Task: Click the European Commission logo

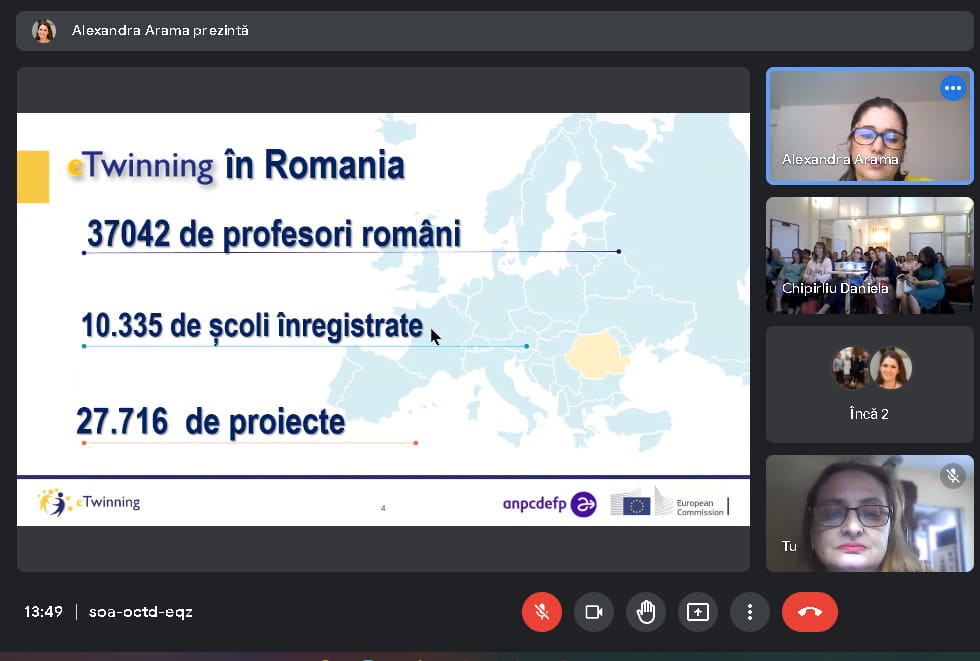Action: click(669, 502)
